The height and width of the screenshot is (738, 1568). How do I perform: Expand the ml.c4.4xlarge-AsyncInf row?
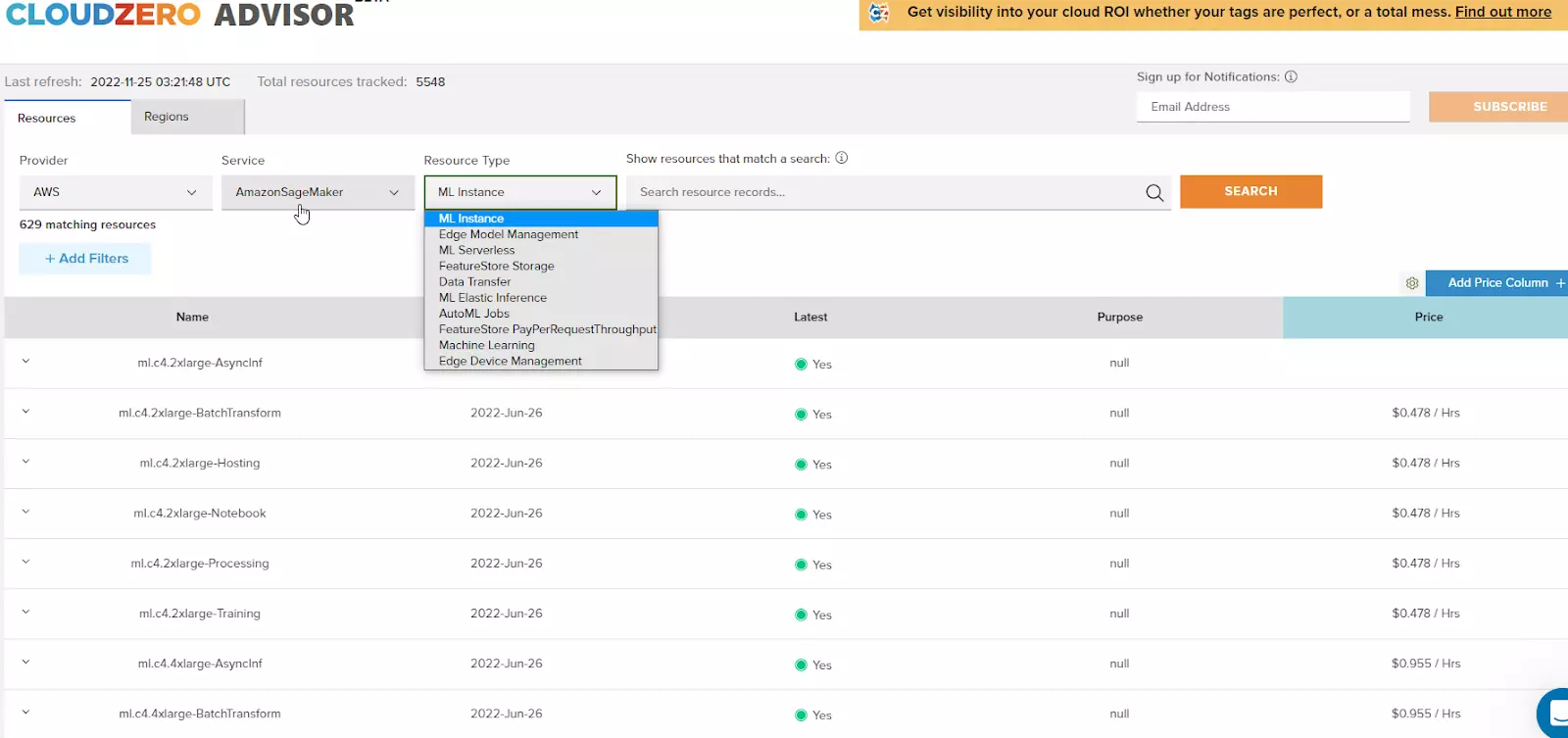pyautogui.click(x=25, y=662)
